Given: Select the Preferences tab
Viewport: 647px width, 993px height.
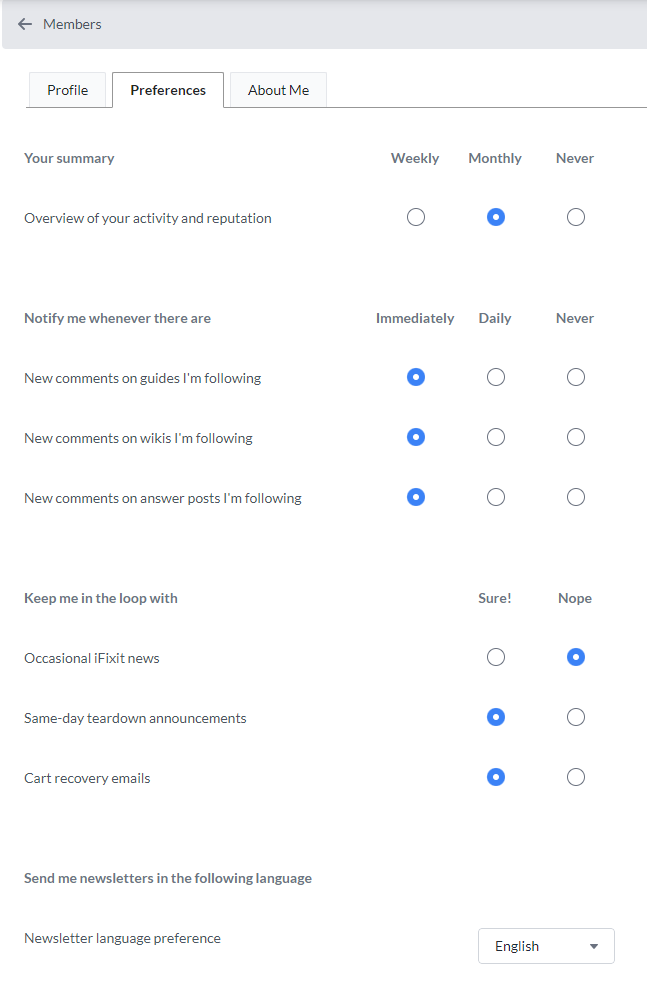Looking at the screenshot, I should click(168, 90).
